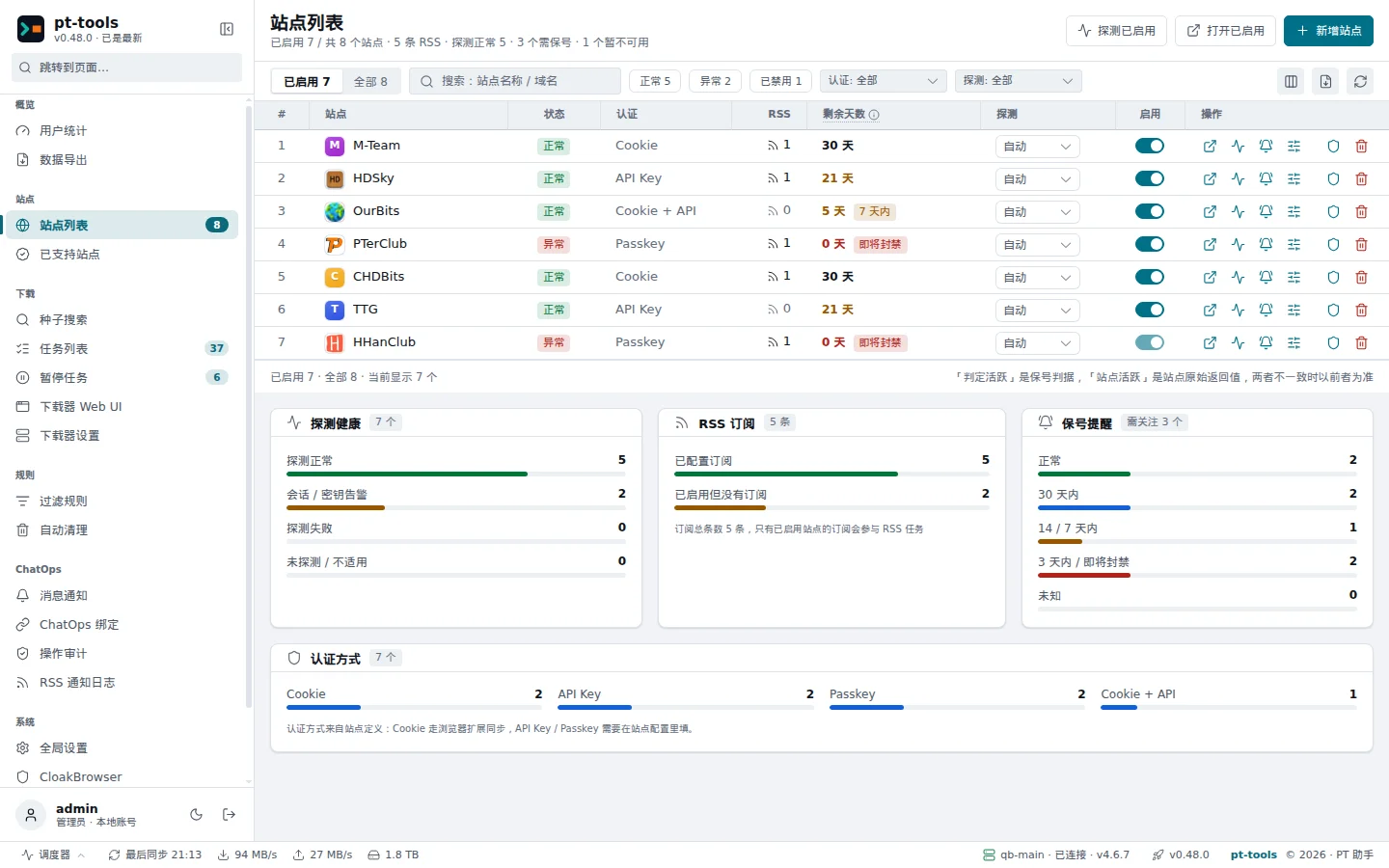The image size is (1389, 868).
Task: Click external link icon in TTG row
Action: pyautogui.click(x=1210, y=311)
